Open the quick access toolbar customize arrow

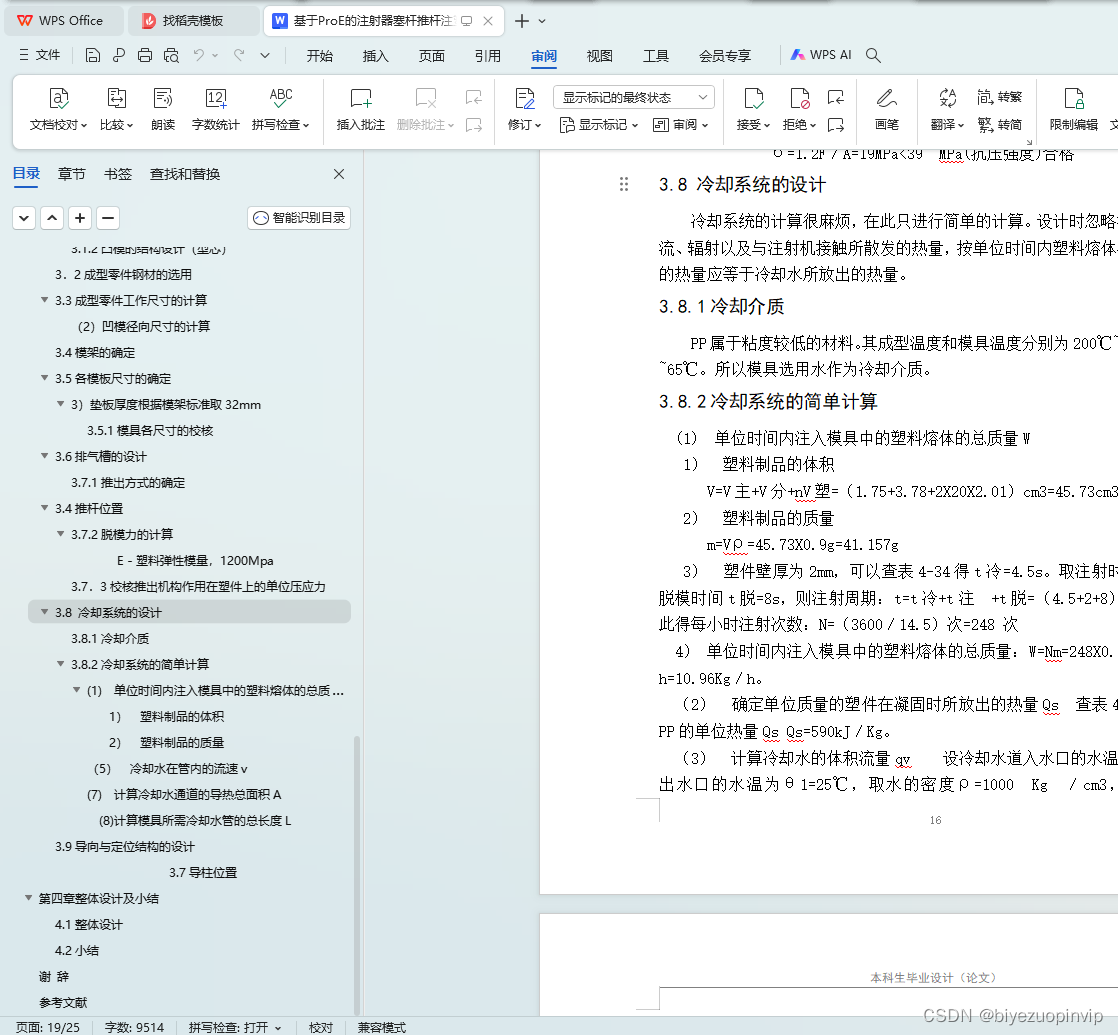coord(265,55)
